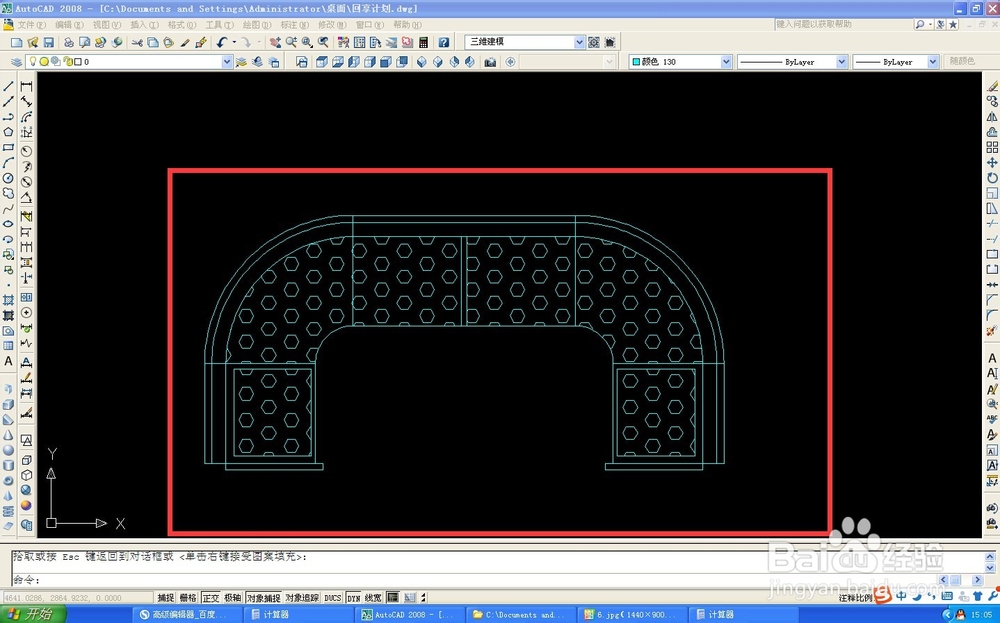Image resolution: width=1000 pixels, height=623 pixels.
Task: Toggle DUCS dynamic UCS
Action: (x=333, y=597)
